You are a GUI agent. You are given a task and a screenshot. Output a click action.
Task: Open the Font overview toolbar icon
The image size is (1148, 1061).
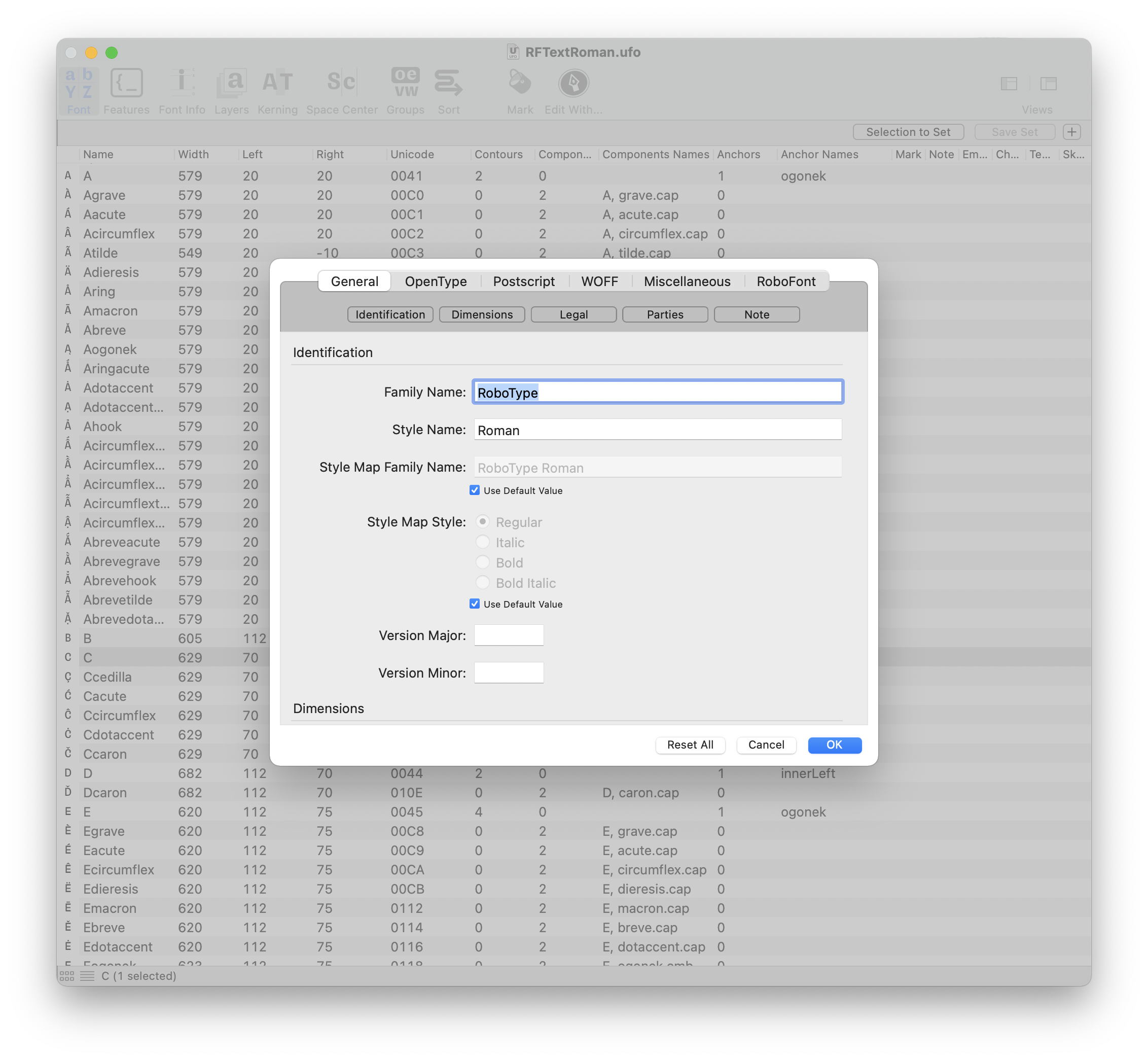click(x=79, y=91)
